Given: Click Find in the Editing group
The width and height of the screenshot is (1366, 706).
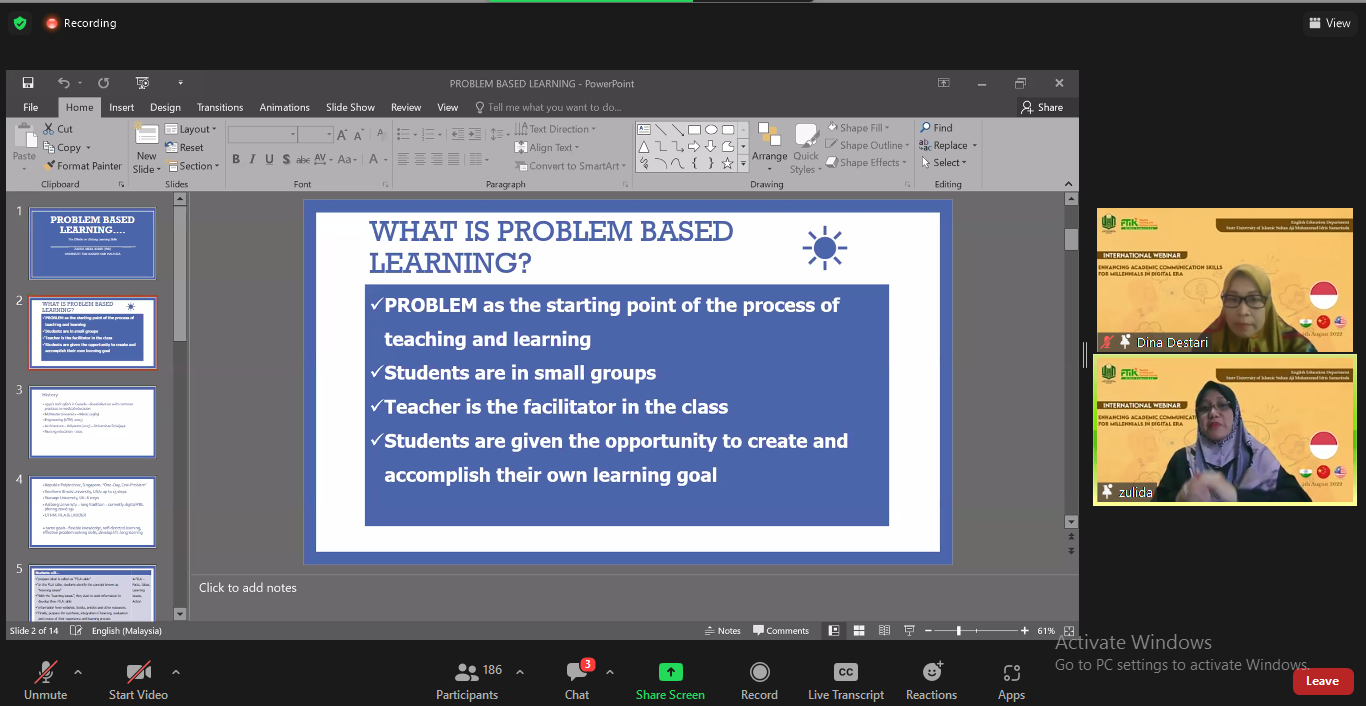Looking at the screenshot, I should pyautogui.click(x=936, y=128).
